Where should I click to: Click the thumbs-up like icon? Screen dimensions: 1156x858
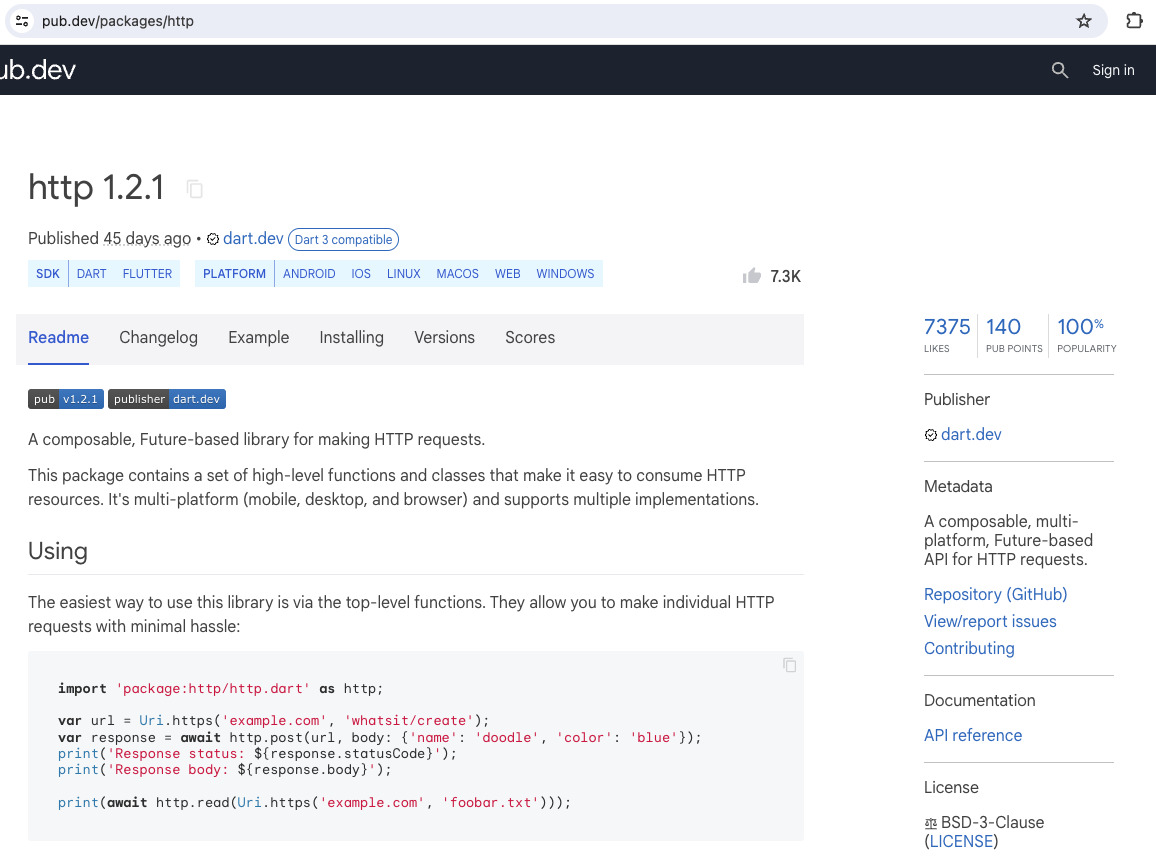pyautogui.click(x=752, y=276)
